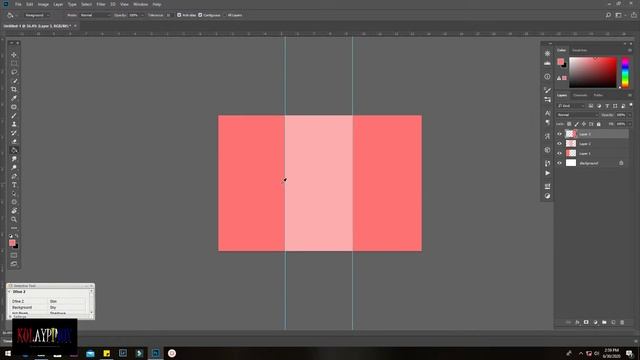Select the Paint Bucket tool
The height and width of the screenshot is (360, 640).
(14, 150)
